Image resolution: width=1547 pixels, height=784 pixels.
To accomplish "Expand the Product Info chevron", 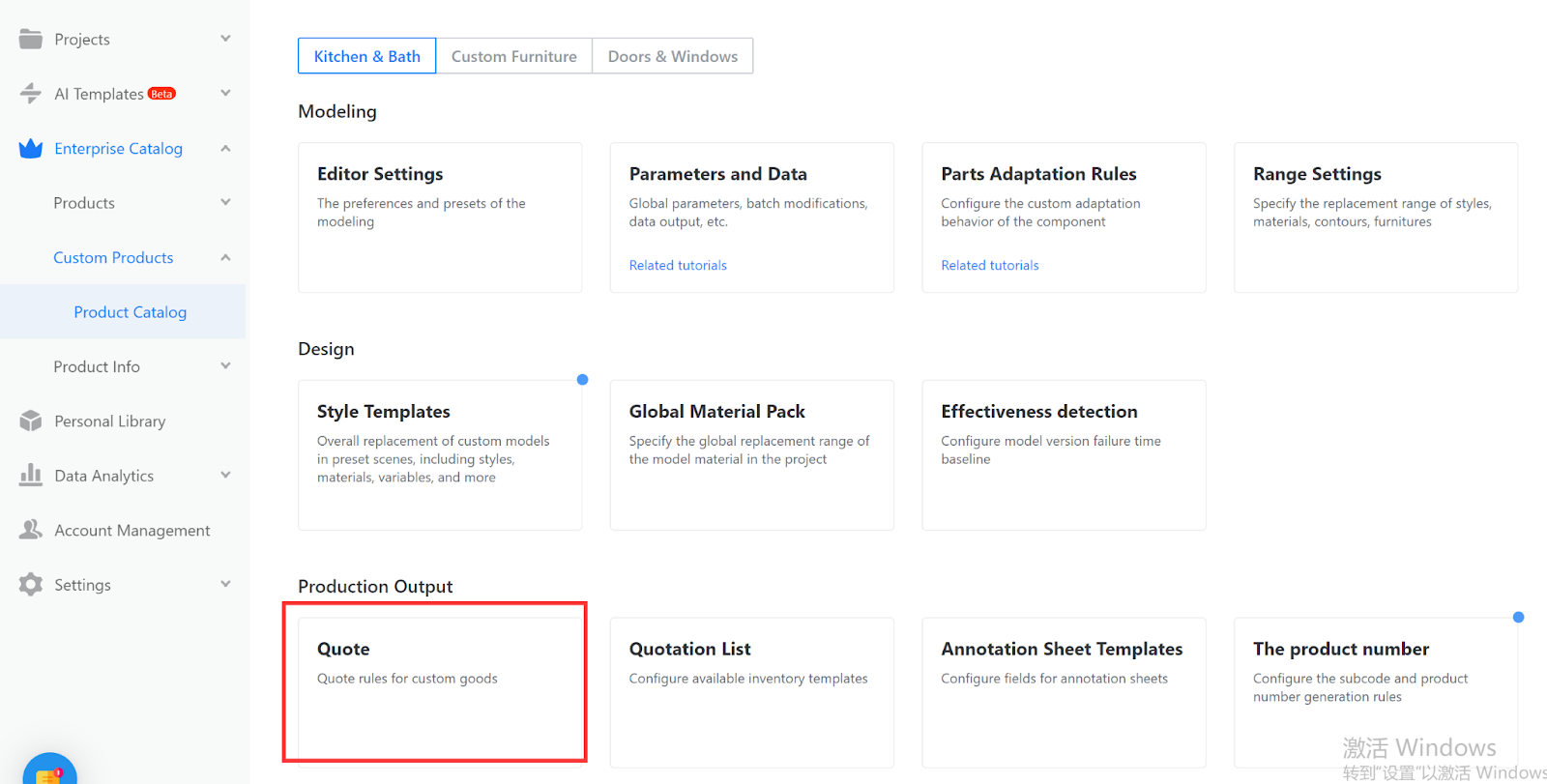I will (225, 366).
